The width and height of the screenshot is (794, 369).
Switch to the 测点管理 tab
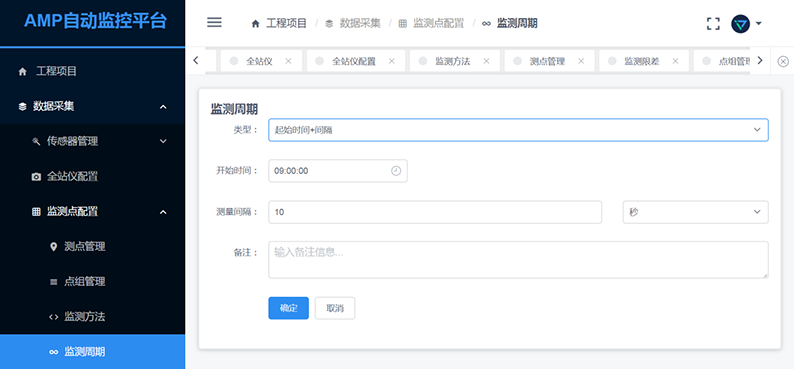[549, 61]
